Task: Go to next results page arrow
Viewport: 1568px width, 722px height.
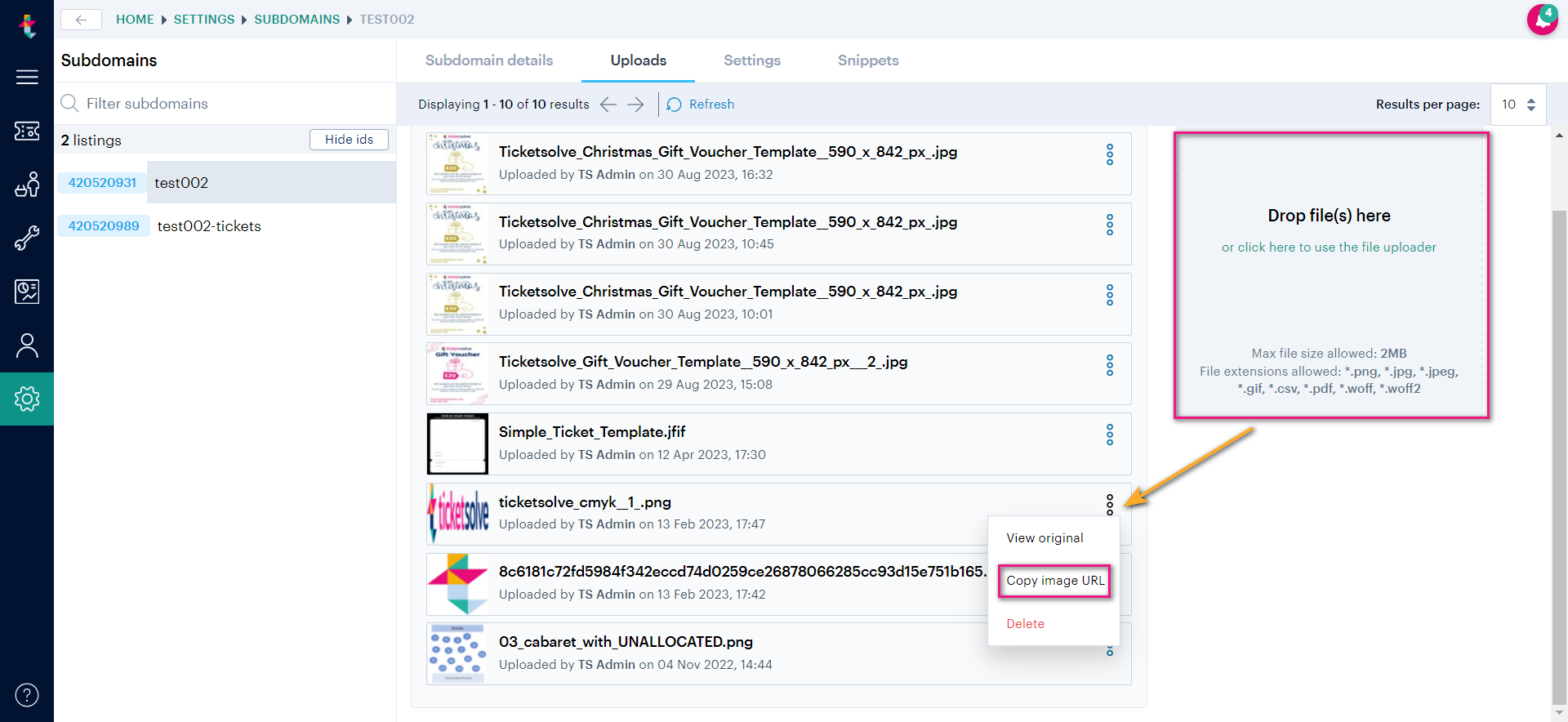Action: pos(635,105)
